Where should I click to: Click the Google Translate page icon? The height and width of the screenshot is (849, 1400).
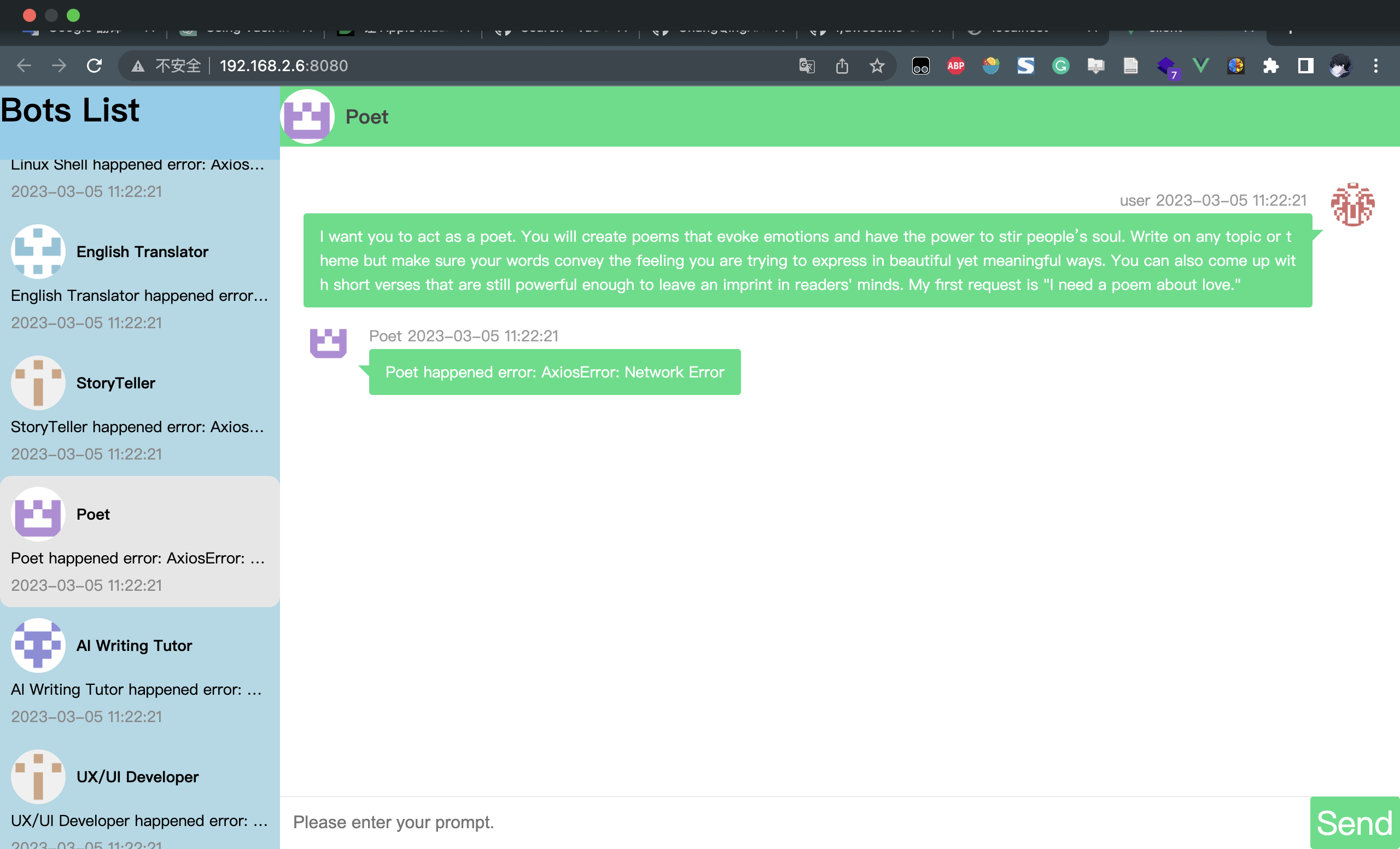(x=807, y=66)
